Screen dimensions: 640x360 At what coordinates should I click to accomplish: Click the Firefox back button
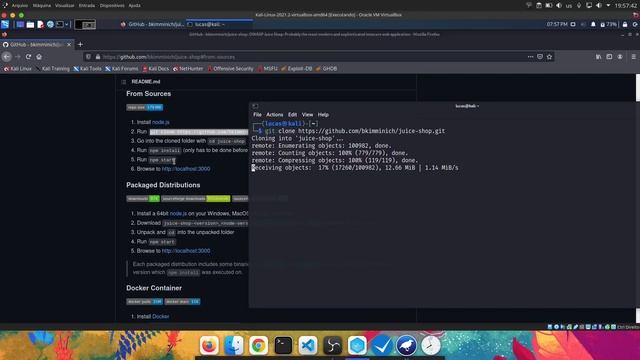click(7, 57)
